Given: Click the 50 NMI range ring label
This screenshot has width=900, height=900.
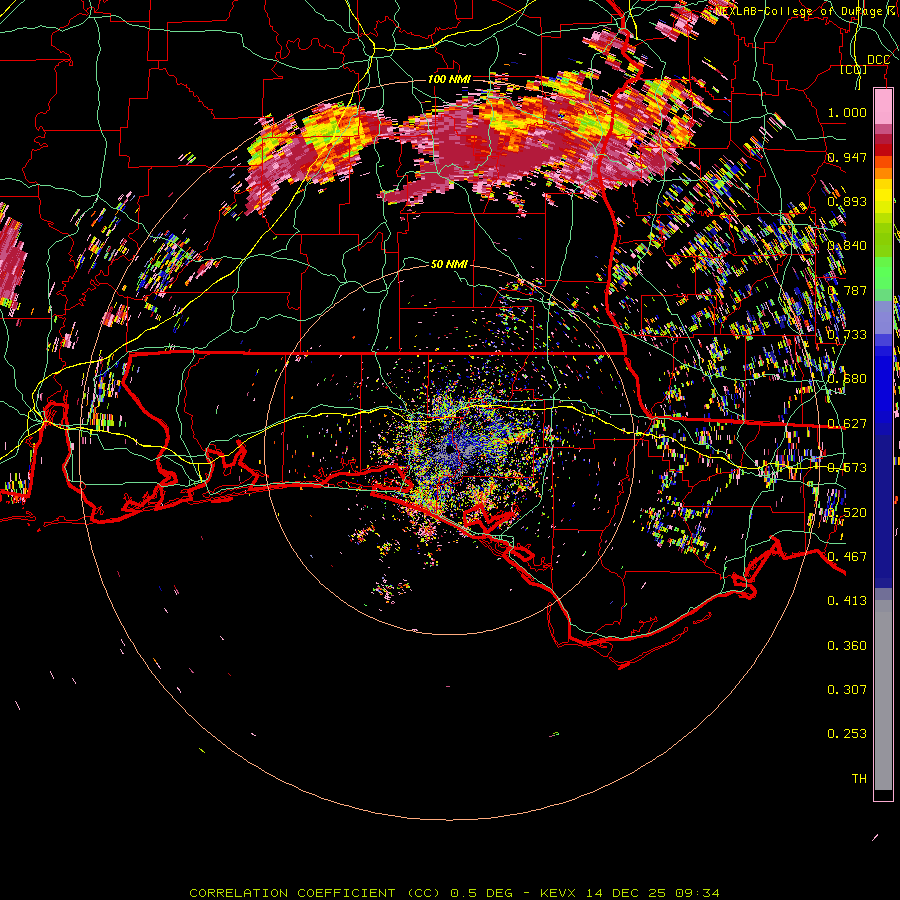Looking at the screenshot, I should coord(449,264).
